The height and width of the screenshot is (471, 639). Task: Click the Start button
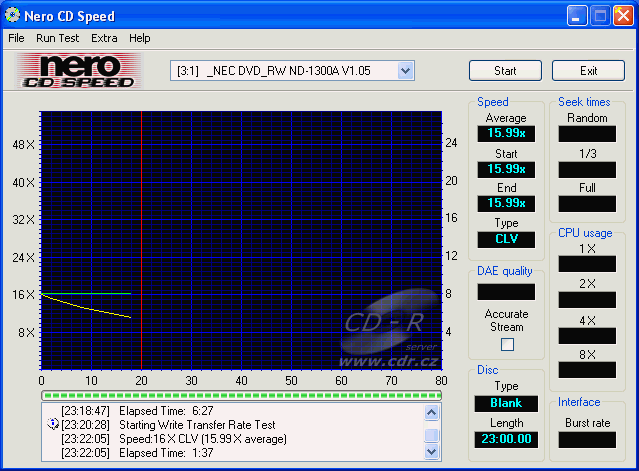pyautogui.click(x=505, y=71)
